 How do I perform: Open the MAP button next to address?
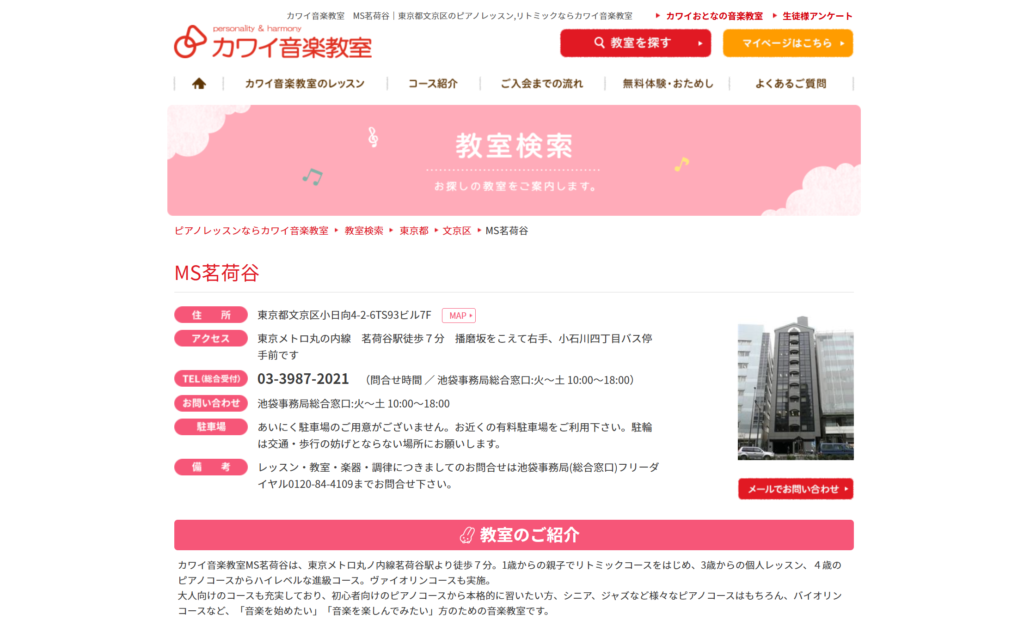[x=458, y=316]
